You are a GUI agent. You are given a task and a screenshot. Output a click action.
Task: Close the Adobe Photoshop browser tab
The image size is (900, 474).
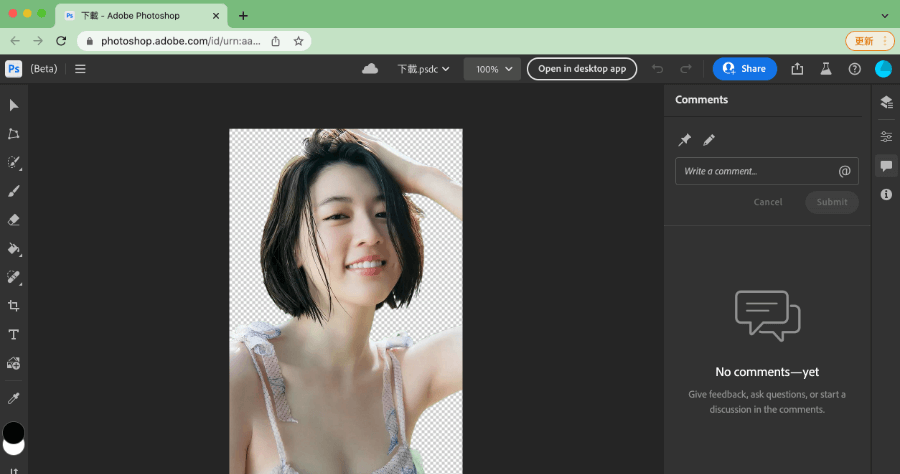216,15
